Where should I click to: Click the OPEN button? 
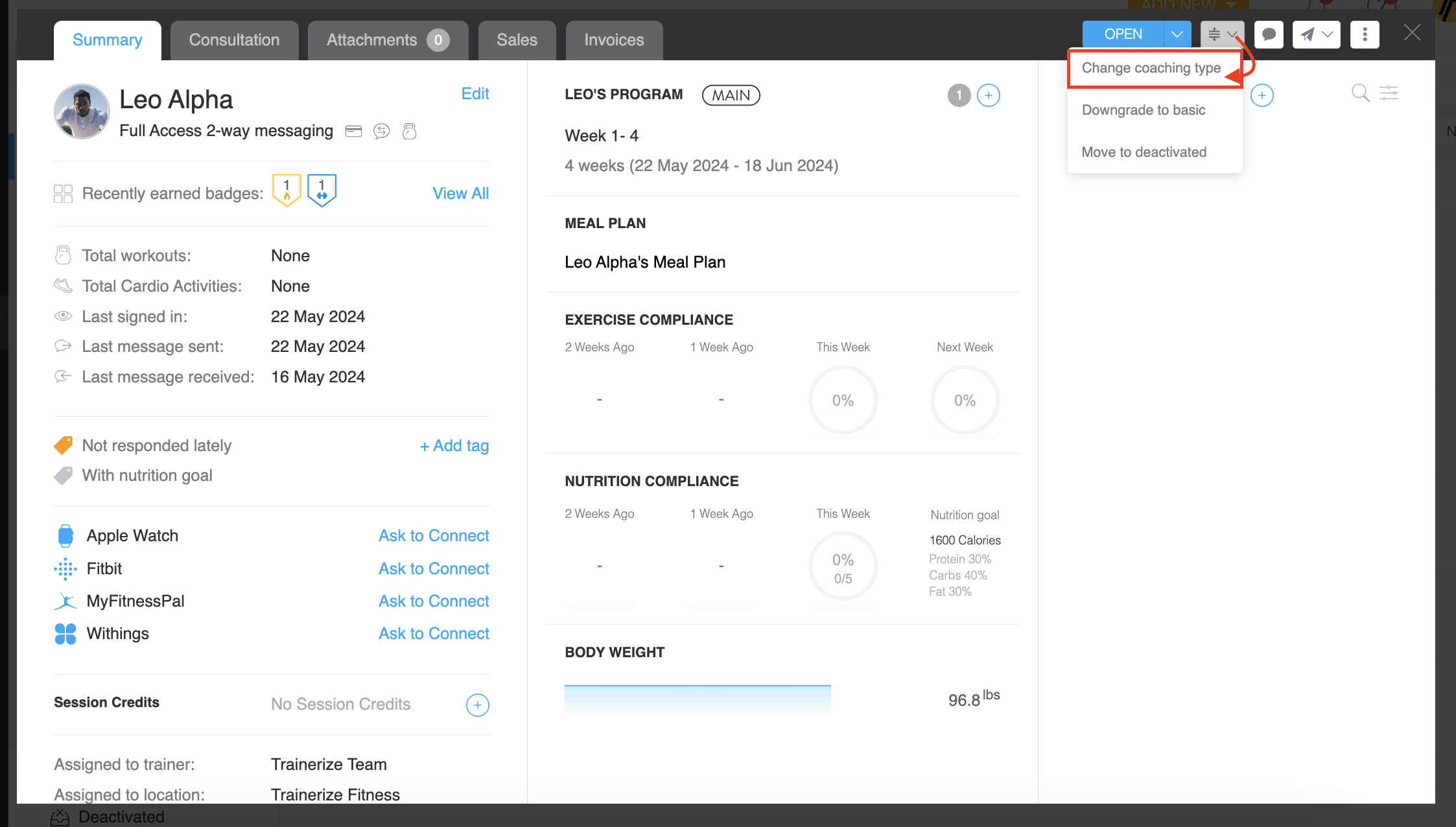[x=1123, y=34]
